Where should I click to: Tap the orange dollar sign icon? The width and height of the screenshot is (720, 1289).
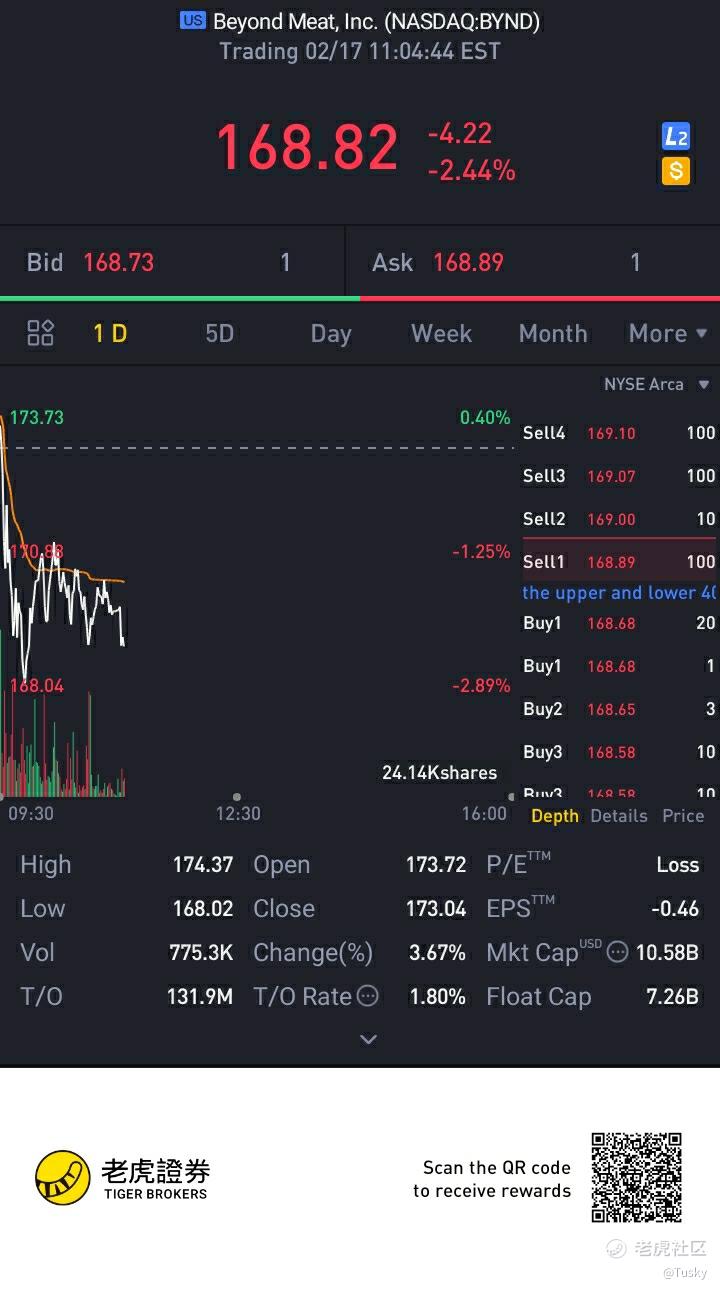[676, 171]
